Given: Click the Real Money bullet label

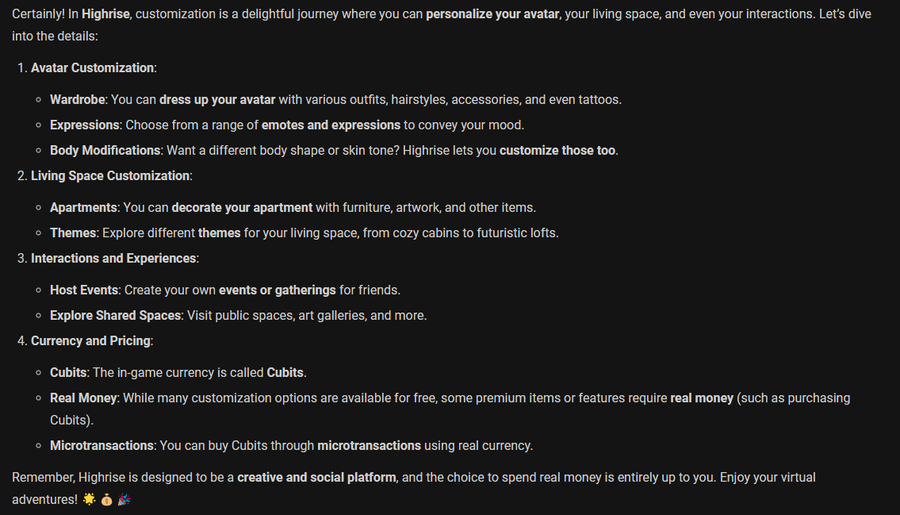Looking at the screenshot, I should [x=83, y=398].
